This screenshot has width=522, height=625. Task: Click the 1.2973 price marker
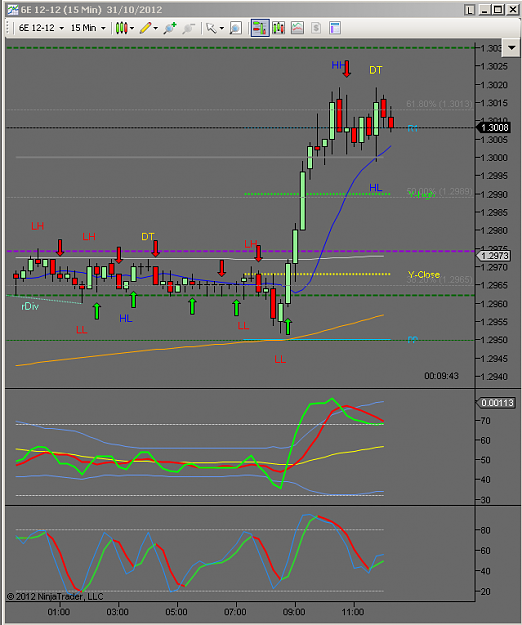point(494,256)
